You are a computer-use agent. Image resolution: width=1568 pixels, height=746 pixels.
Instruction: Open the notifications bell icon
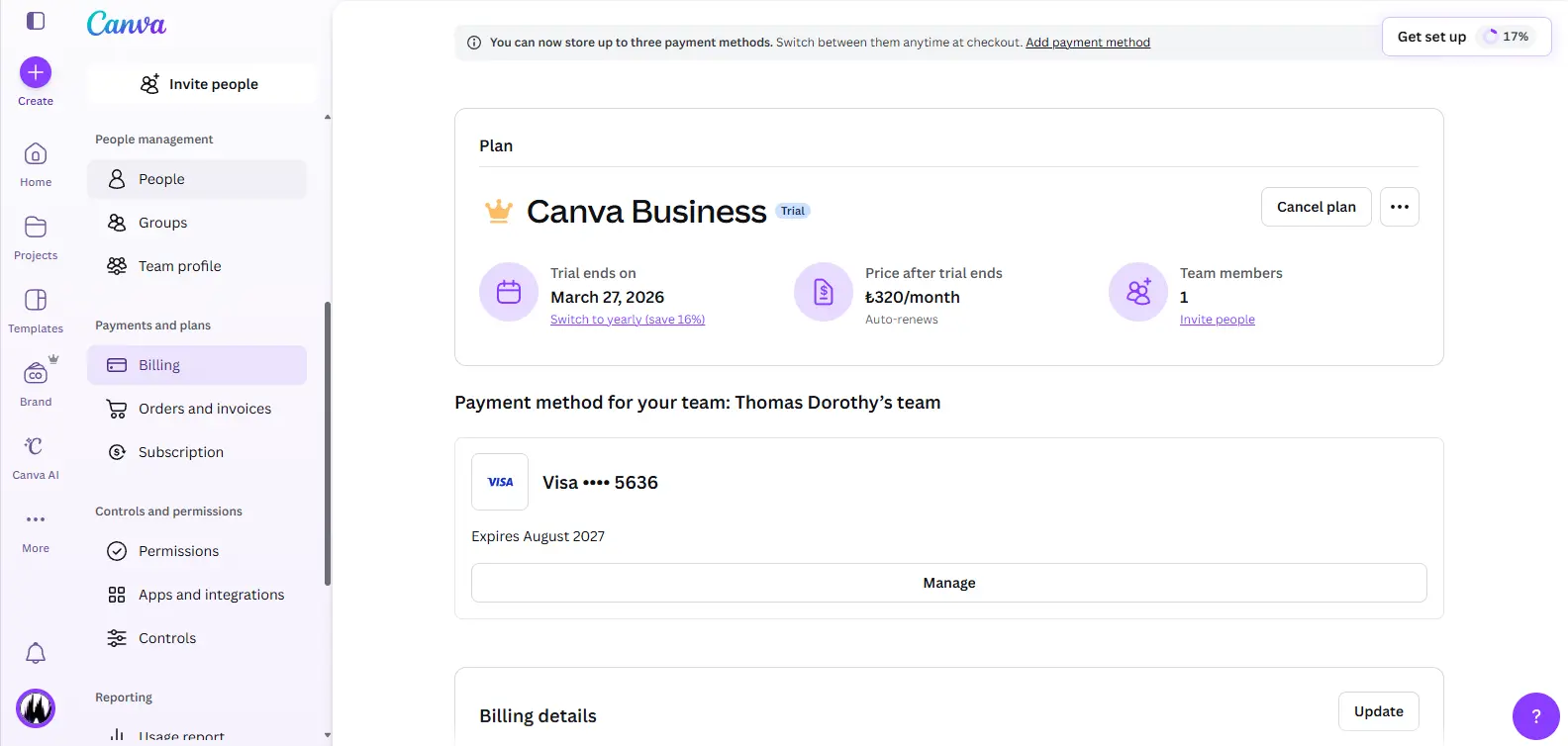click(x=36, y=653)
